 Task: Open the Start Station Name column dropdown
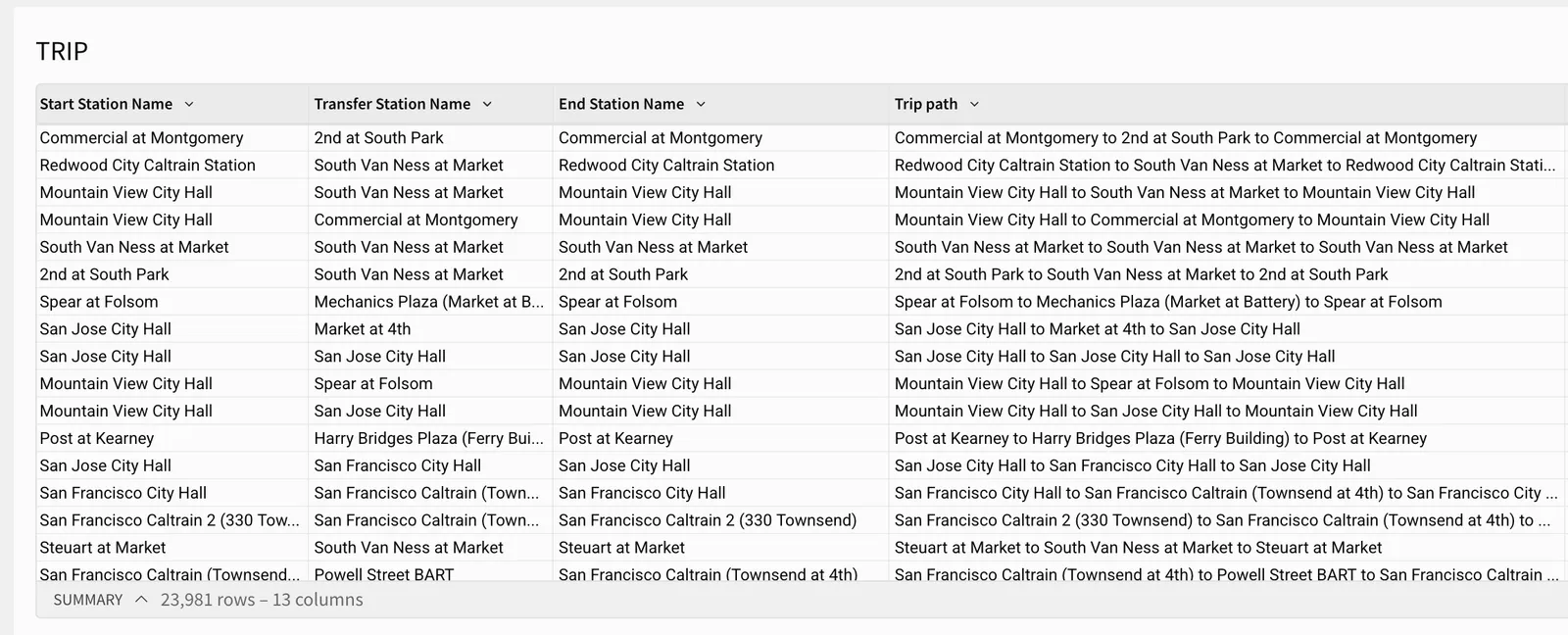tap(189, 104)
